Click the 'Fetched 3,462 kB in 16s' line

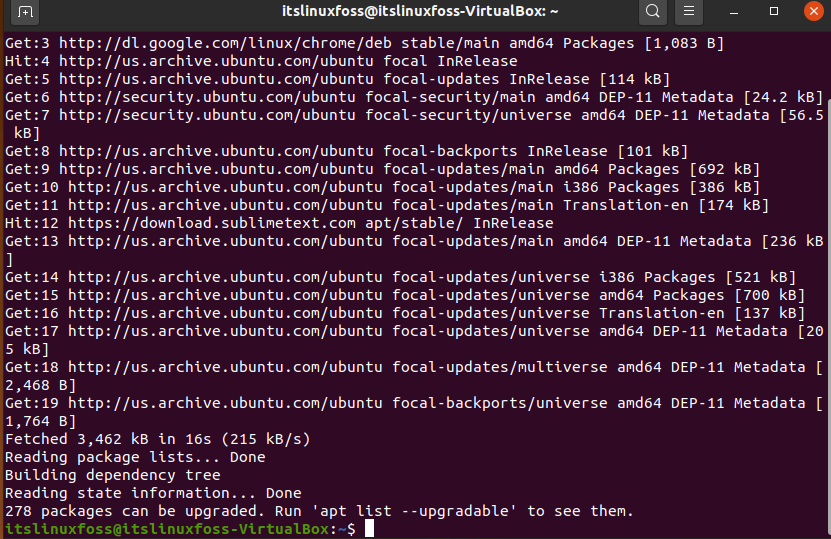[x=158, y=440]
